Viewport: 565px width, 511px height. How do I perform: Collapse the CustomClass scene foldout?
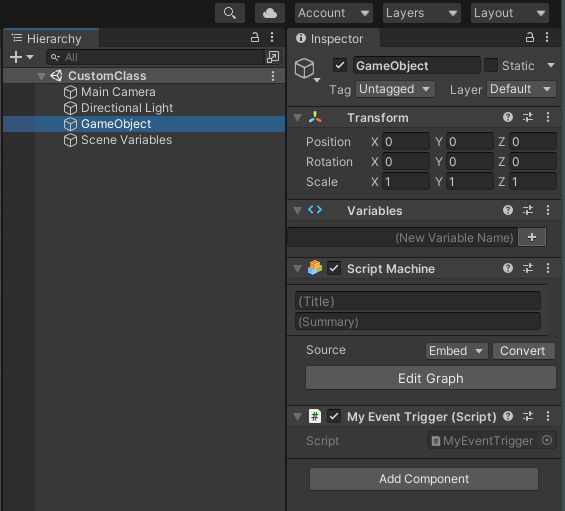[x=41, y=76]
